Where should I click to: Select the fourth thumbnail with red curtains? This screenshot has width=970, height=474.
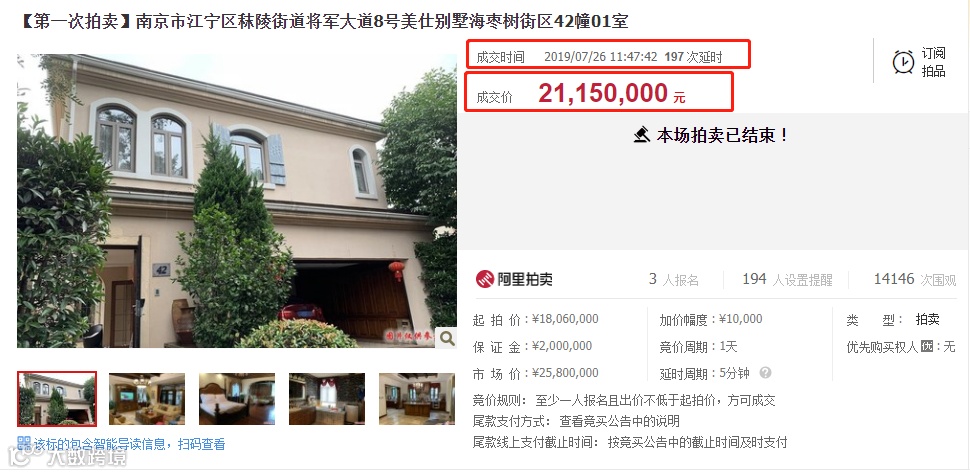click(x=327, y=399)
